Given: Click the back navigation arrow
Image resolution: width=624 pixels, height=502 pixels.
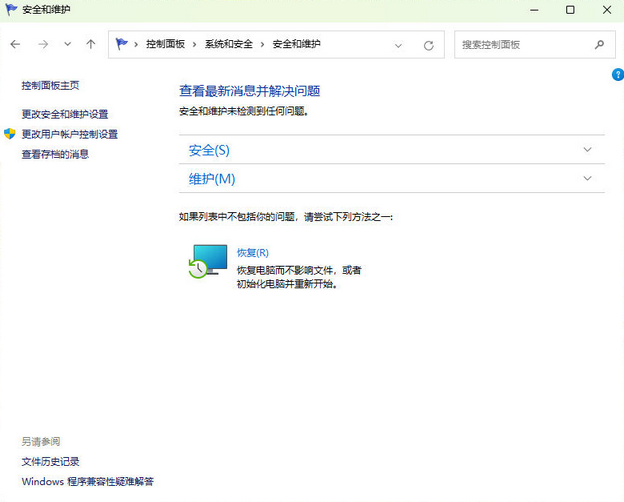Looking at the screenshot, I should point(15,45).
